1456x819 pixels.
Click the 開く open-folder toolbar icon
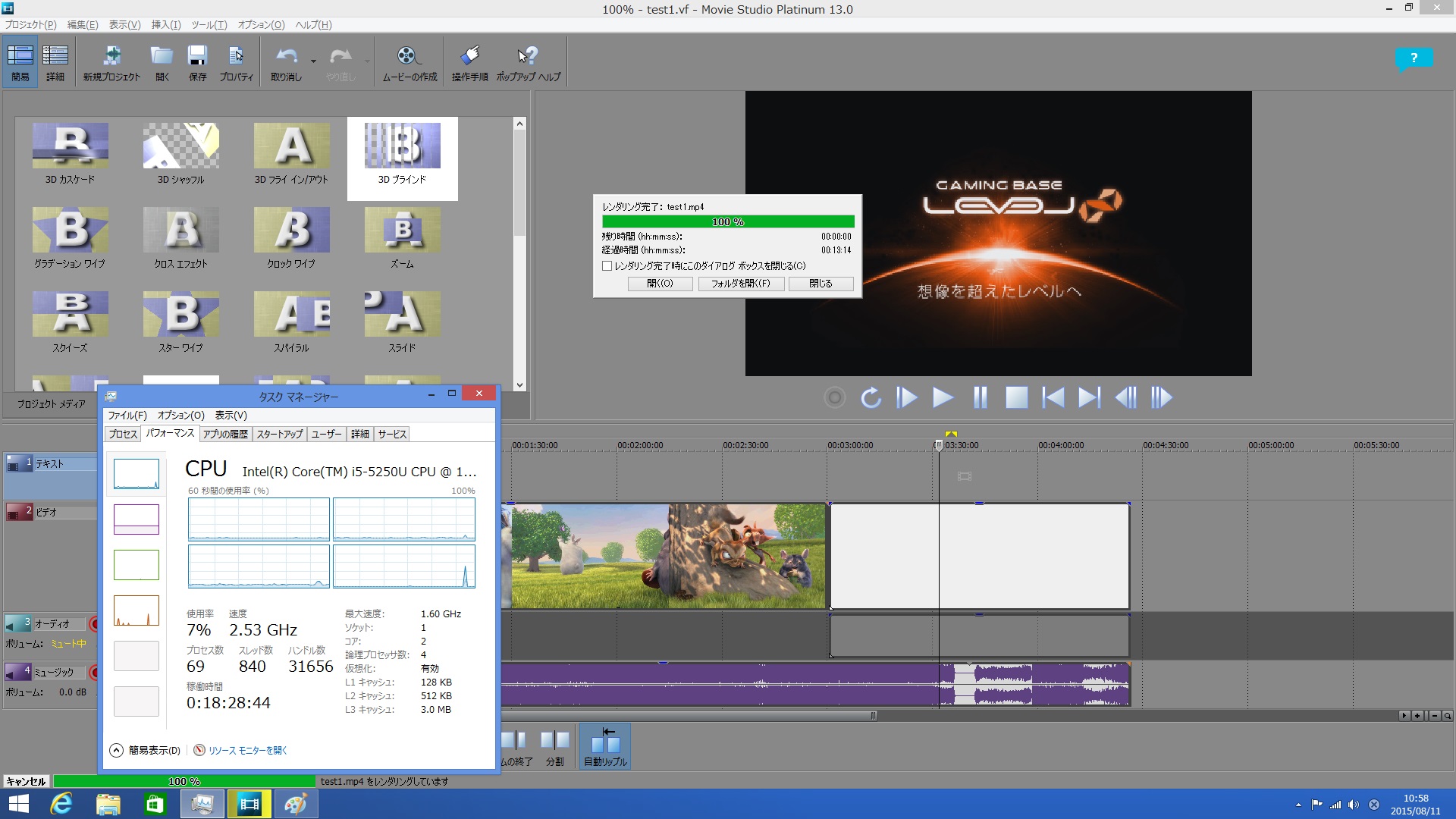coord(162,62)
